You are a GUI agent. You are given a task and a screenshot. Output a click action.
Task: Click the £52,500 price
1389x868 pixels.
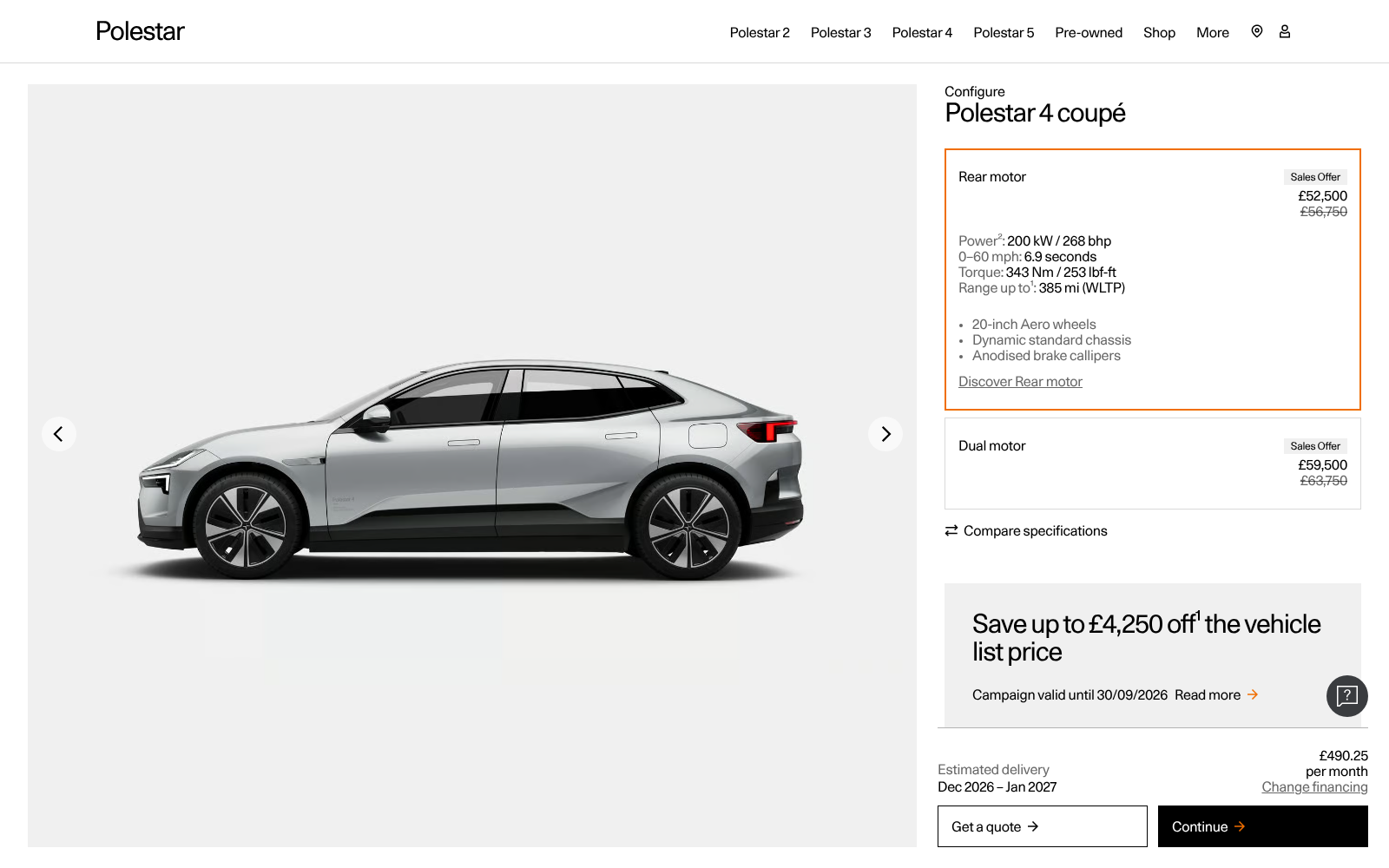click(1322, 196)
